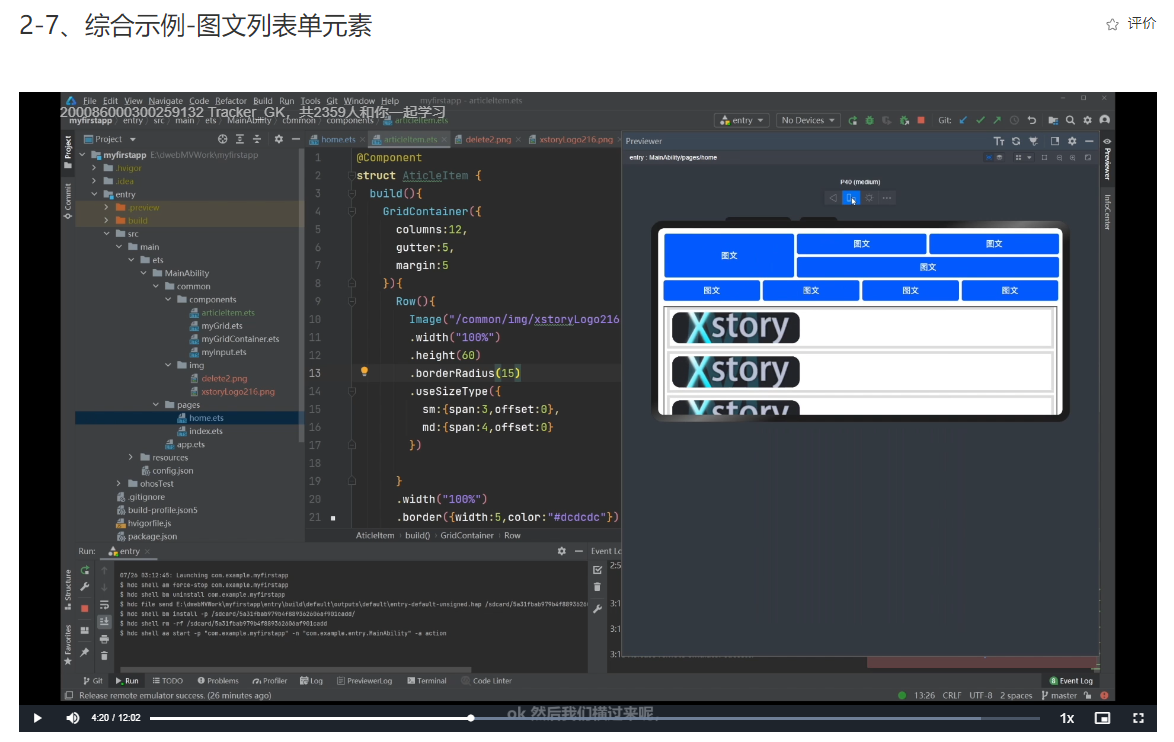Expand the .idea folder

point(94,181)
